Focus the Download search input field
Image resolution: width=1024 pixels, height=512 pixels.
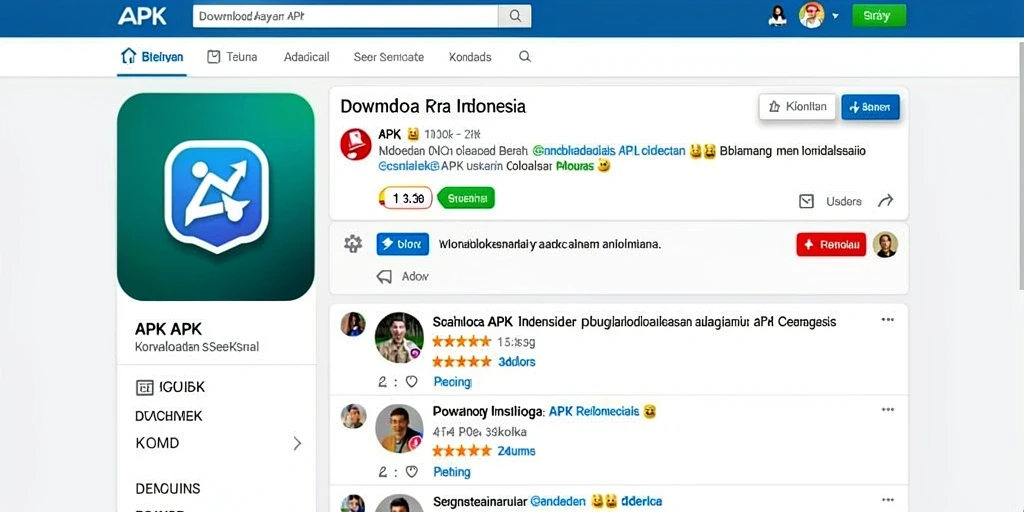click(345, 16)
